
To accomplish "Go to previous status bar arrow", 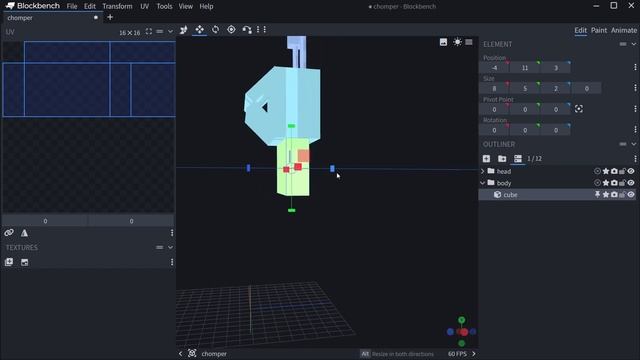I will coord(180,353).
